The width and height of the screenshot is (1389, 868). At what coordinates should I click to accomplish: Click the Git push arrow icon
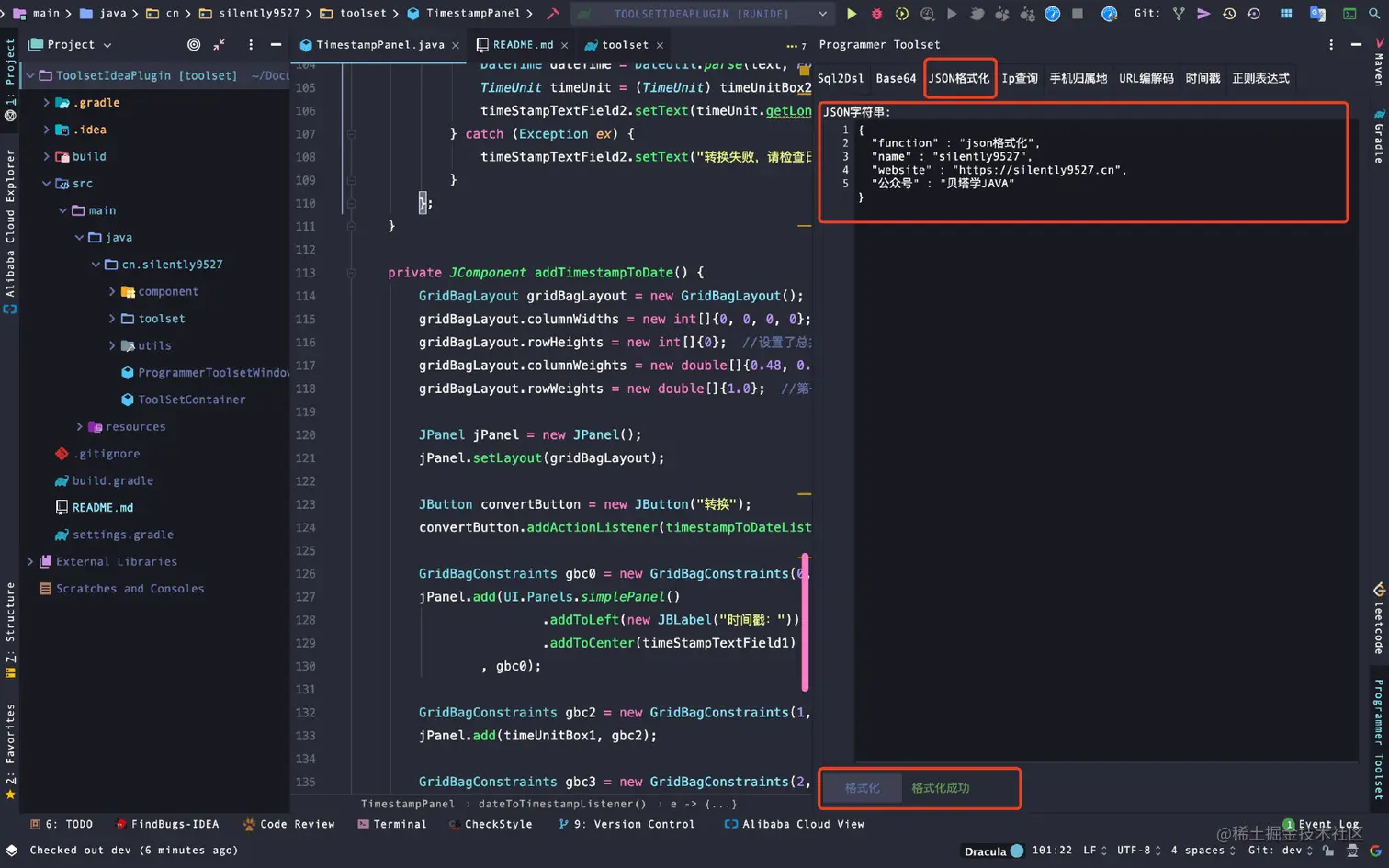[1203, 14]
